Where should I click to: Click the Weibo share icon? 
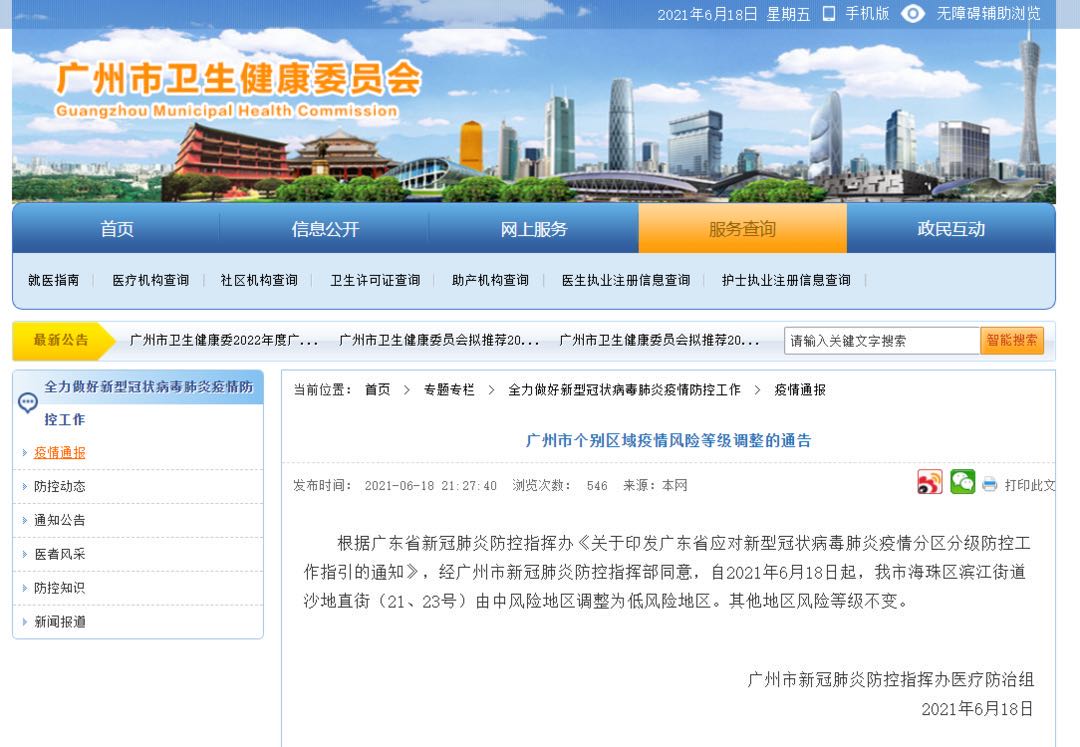[x=929, y=483]
